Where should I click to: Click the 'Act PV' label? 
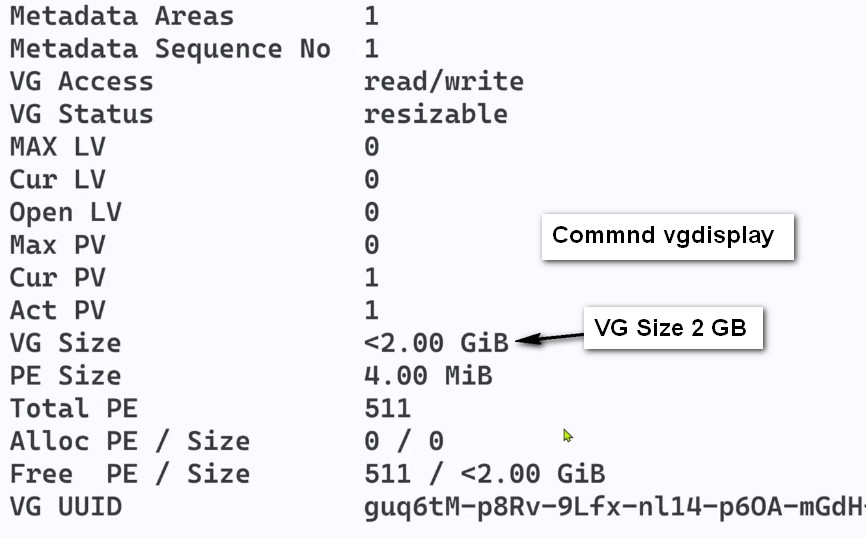click(57, 310)
